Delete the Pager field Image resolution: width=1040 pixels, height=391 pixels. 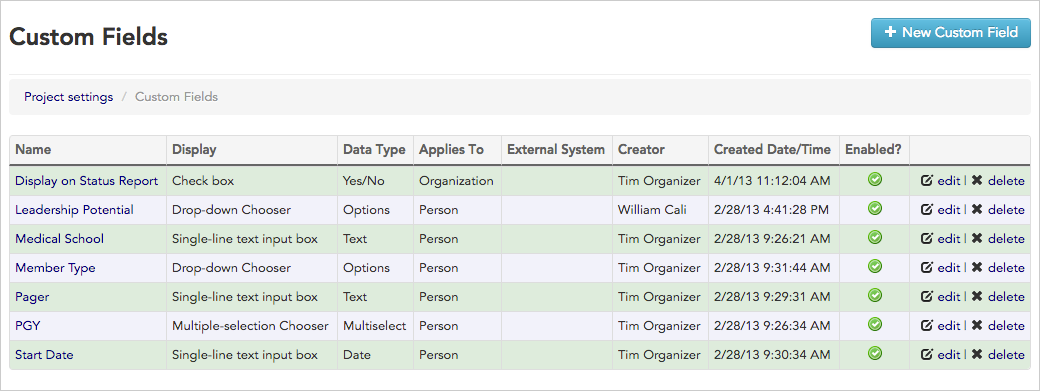point(998,297)
